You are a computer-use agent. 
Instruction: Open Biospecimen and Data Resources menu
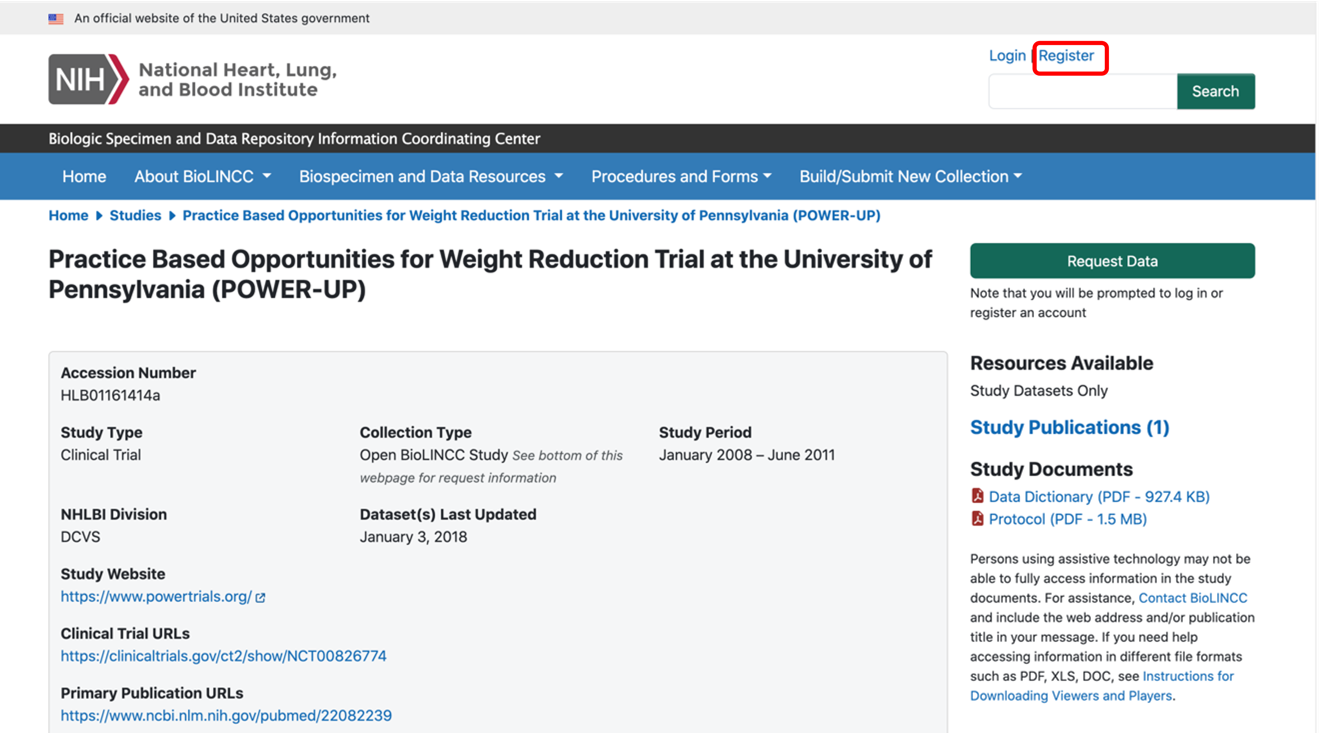(x=430, y=176)
